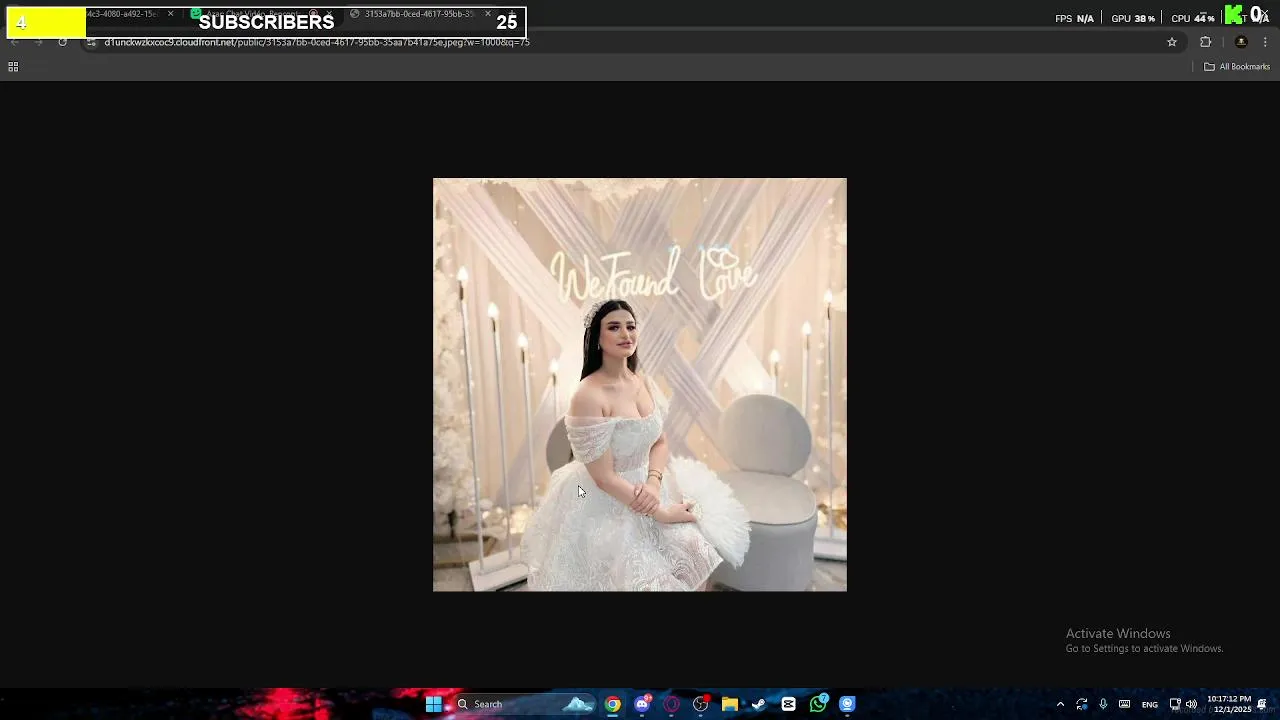Switch to the 3153a7bb-0ced image tab

(x=418, y=14)
